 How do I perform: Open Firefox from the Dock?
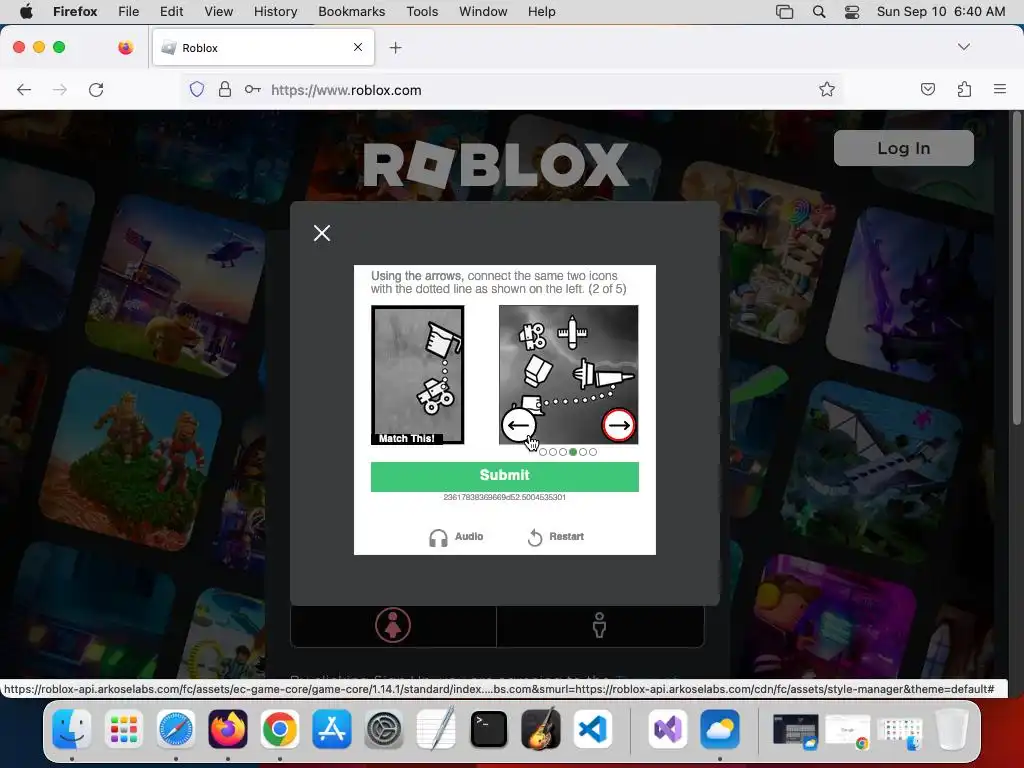tap(228, 729)
